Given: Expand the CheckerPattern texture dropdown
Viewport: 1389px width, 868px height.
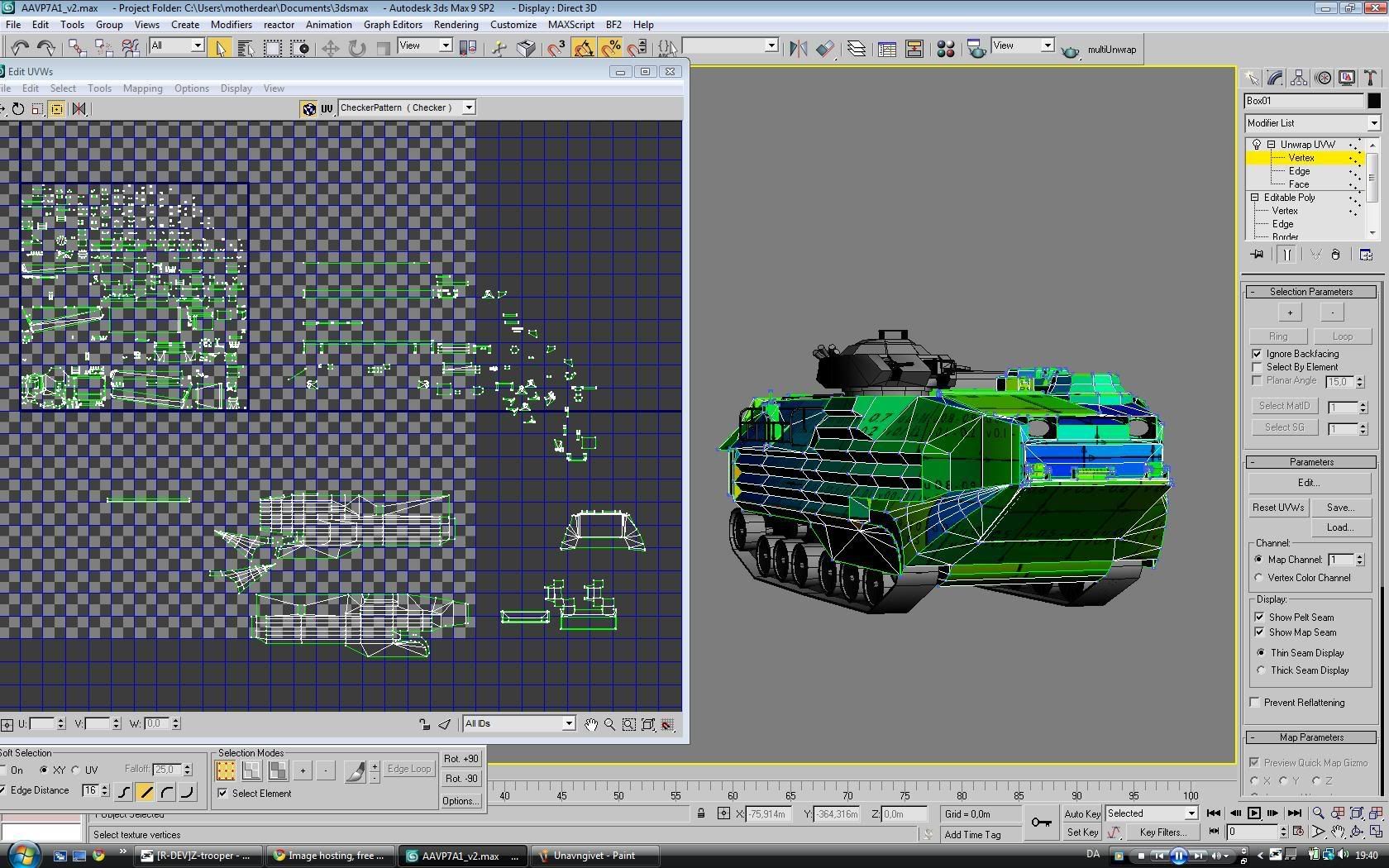Looking at the screenshot, I should click(x=469, y=107).
